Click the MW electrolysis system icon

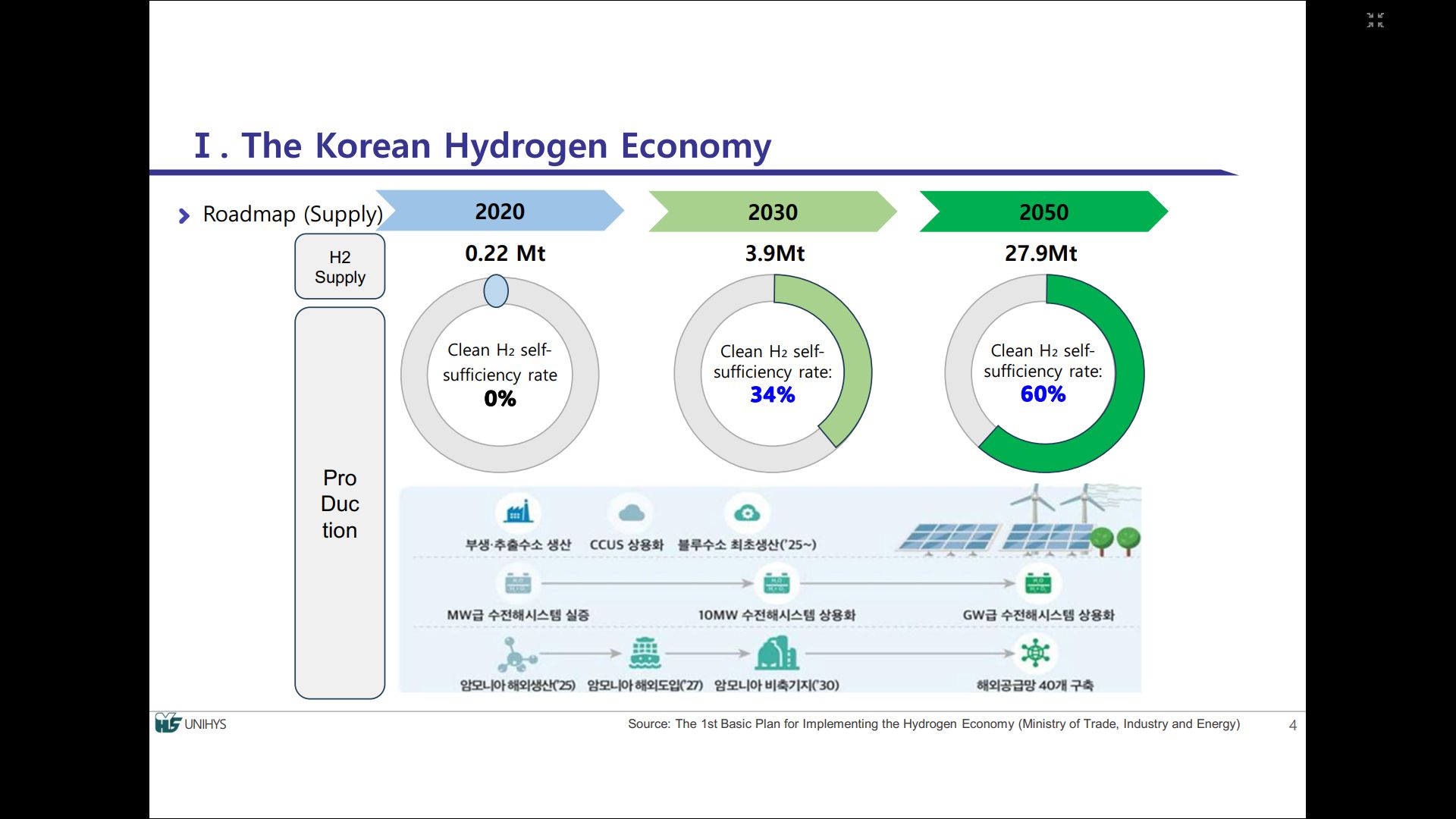(518, 584)
